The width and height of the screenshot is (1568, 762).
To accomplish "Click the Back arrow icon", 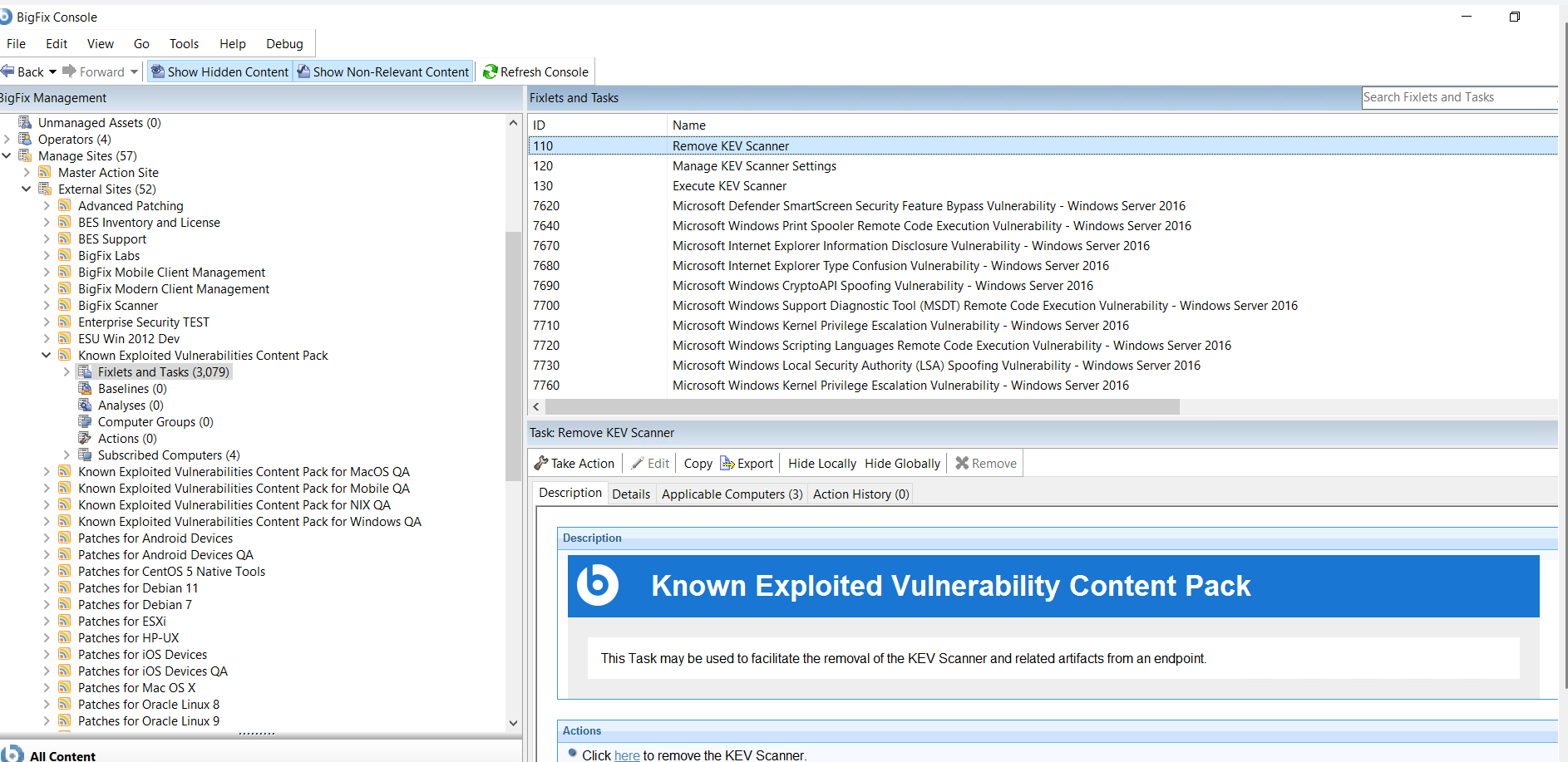I will pos(7,71).
